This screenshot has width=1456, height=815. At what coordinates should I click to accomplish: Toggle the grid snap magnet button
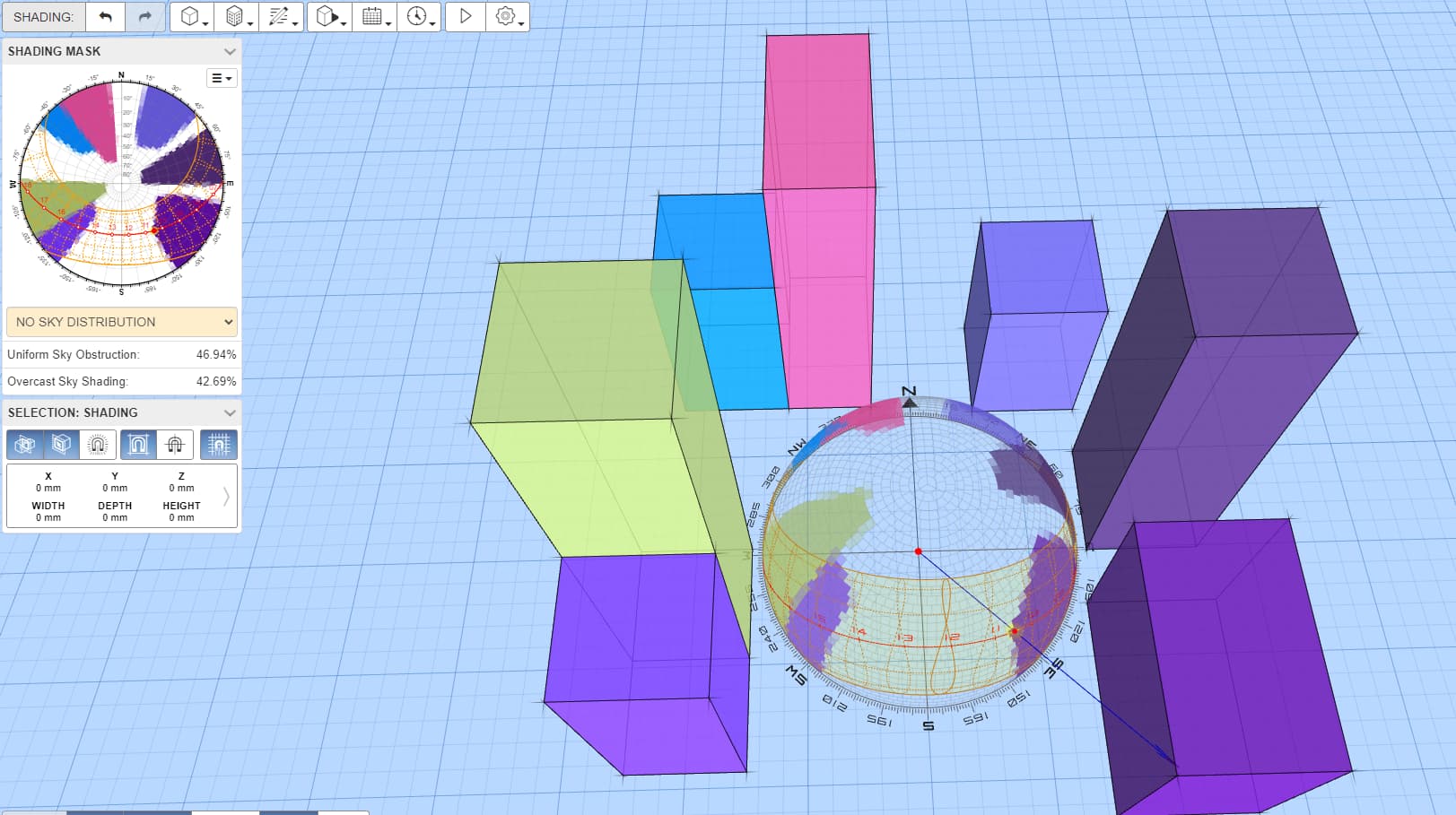[x=218, y=445]
